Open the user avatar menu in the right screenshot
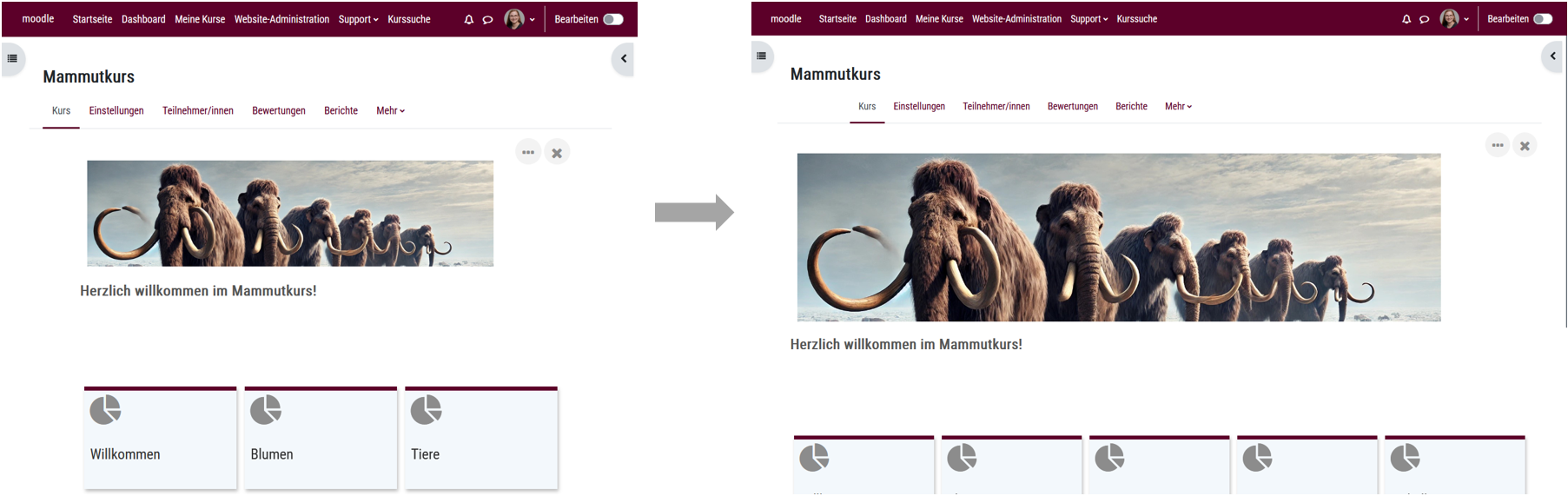The height and width of the screenshot is (496, 1568). [1450, 19]
